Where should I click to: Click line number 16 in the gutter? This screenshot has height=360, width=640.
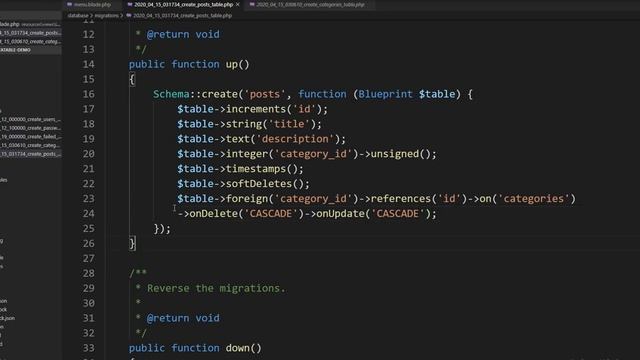[89, 94]
